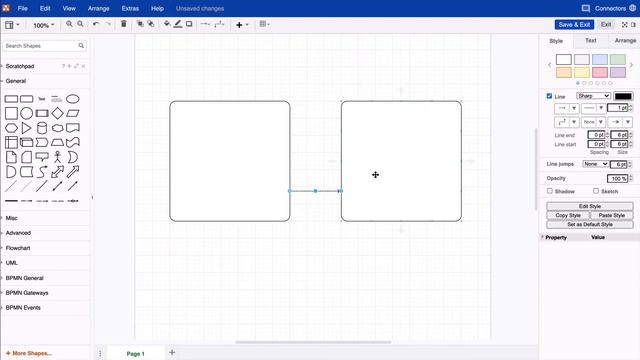This screenshot has height=360, width=640.
Task: Enable the Sketch checkbox
Action: click(x=596, y=191)
